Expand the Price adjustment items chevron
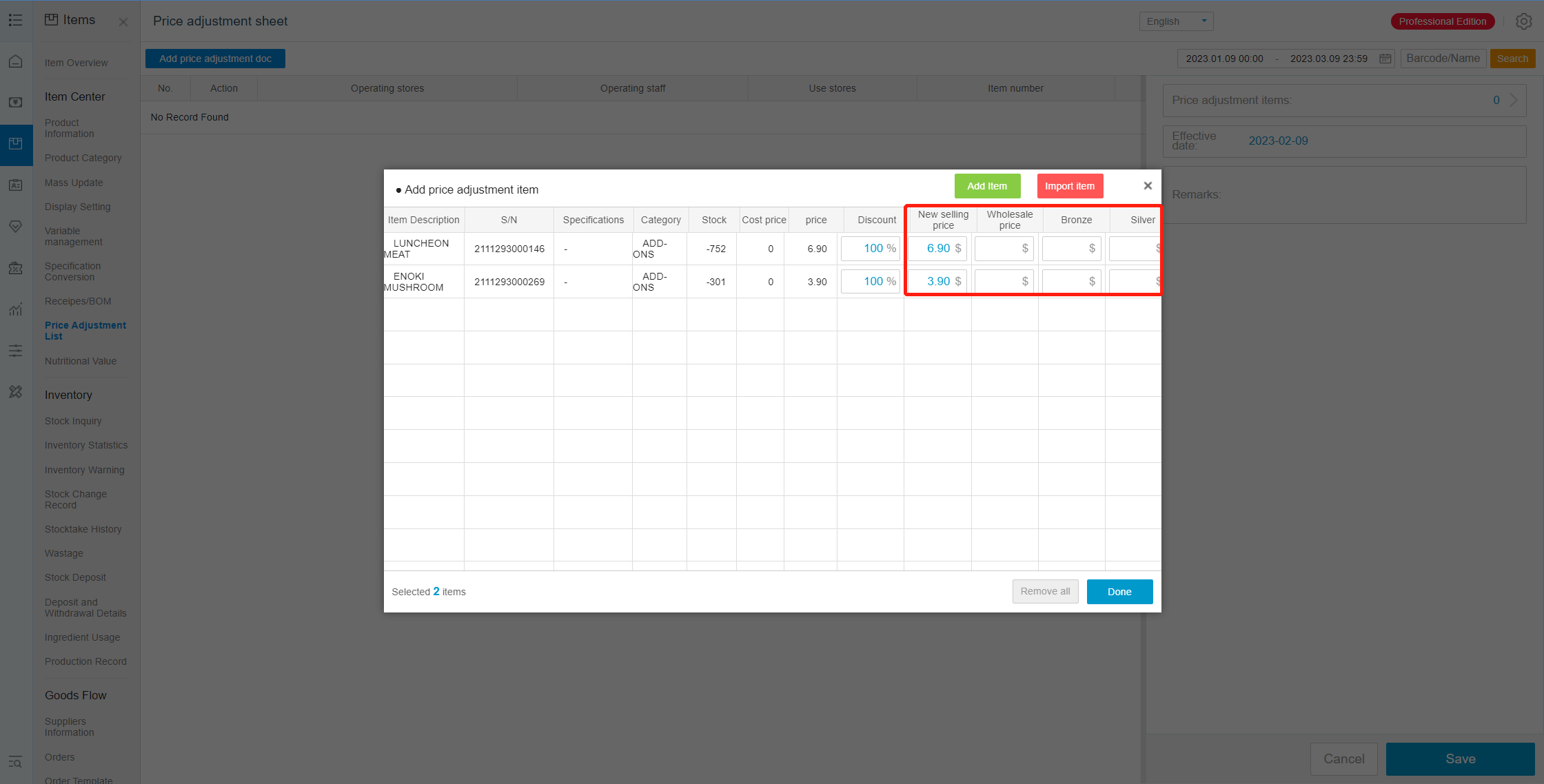Screen dimensions: 1544x784 click(1514, 100)
